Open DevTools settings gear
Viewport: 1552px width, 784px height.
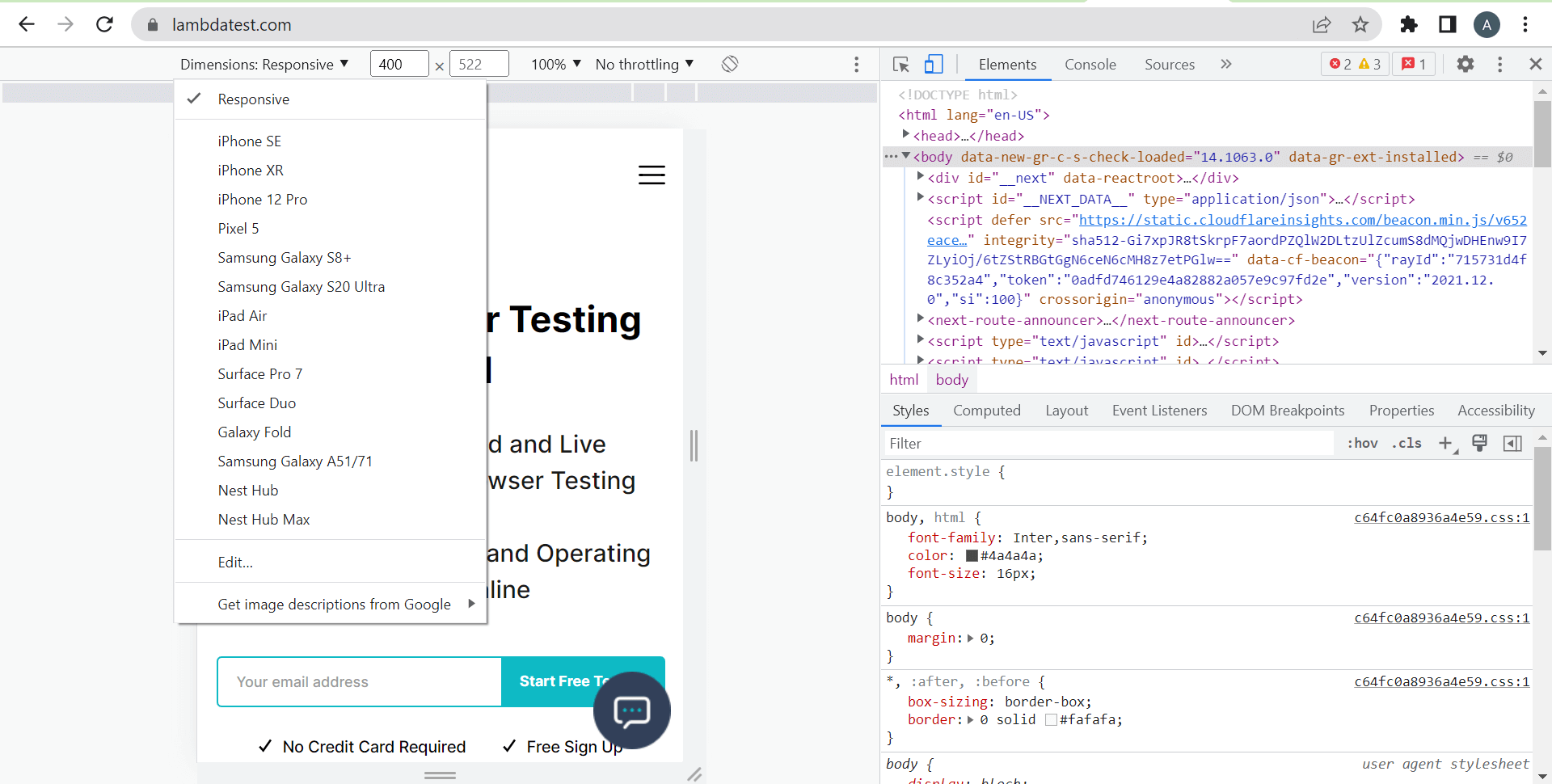(1466, 64)
